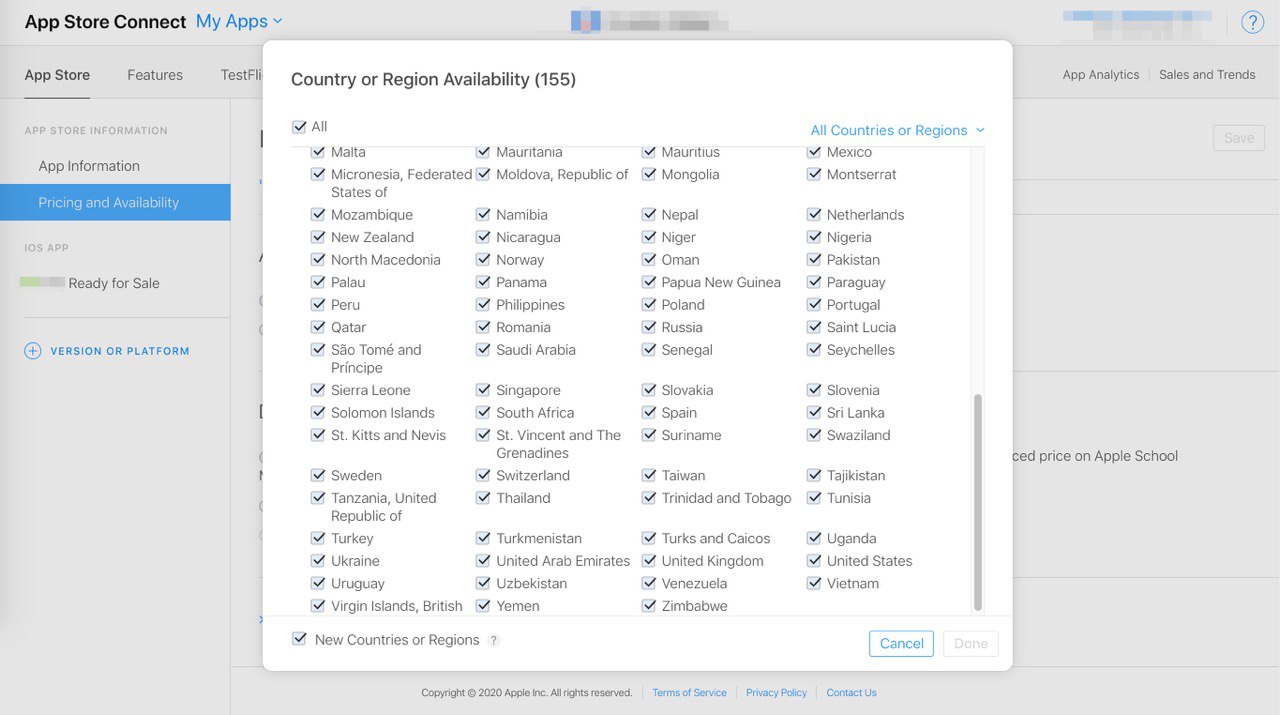Click the Done button in the dialog
The width and height of the screenshot is (1280, 715).
pyautogui.click(x=971, y=644)
